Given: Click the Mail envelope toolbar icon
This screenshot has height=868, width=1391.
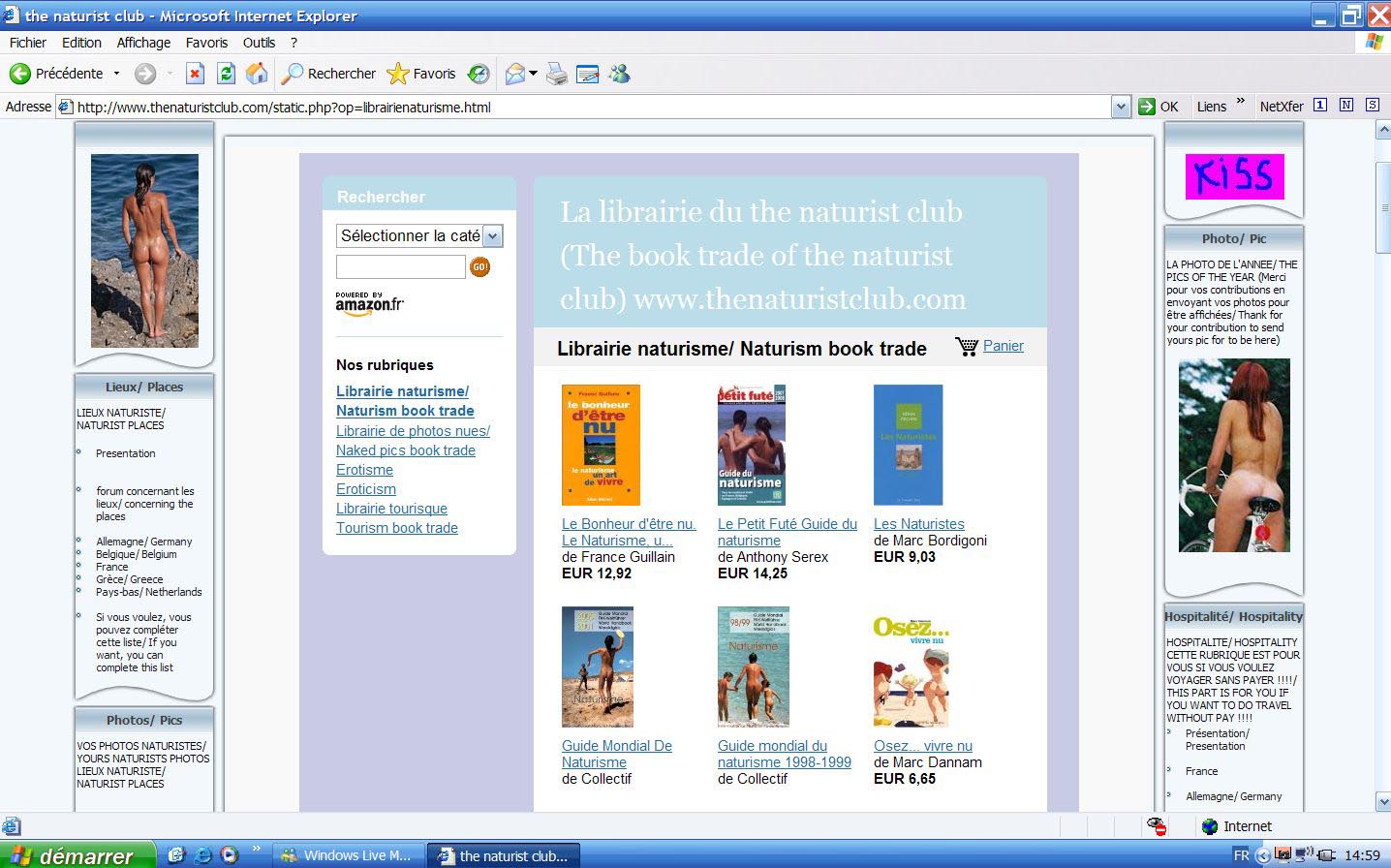Looking at the screenshot, I should 515,74.
